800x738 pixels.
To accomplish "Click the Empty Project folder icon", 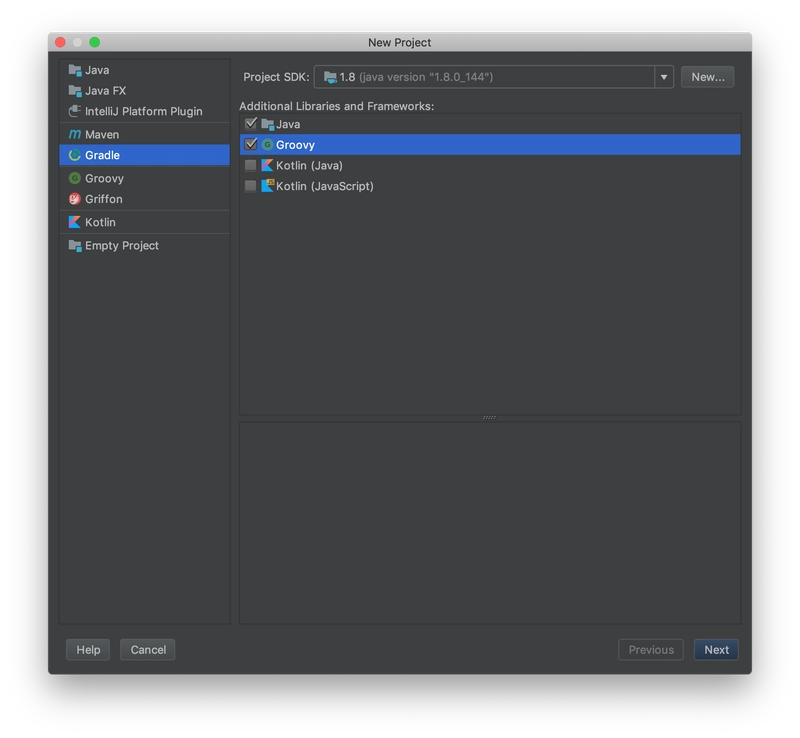I will point(75,245).
